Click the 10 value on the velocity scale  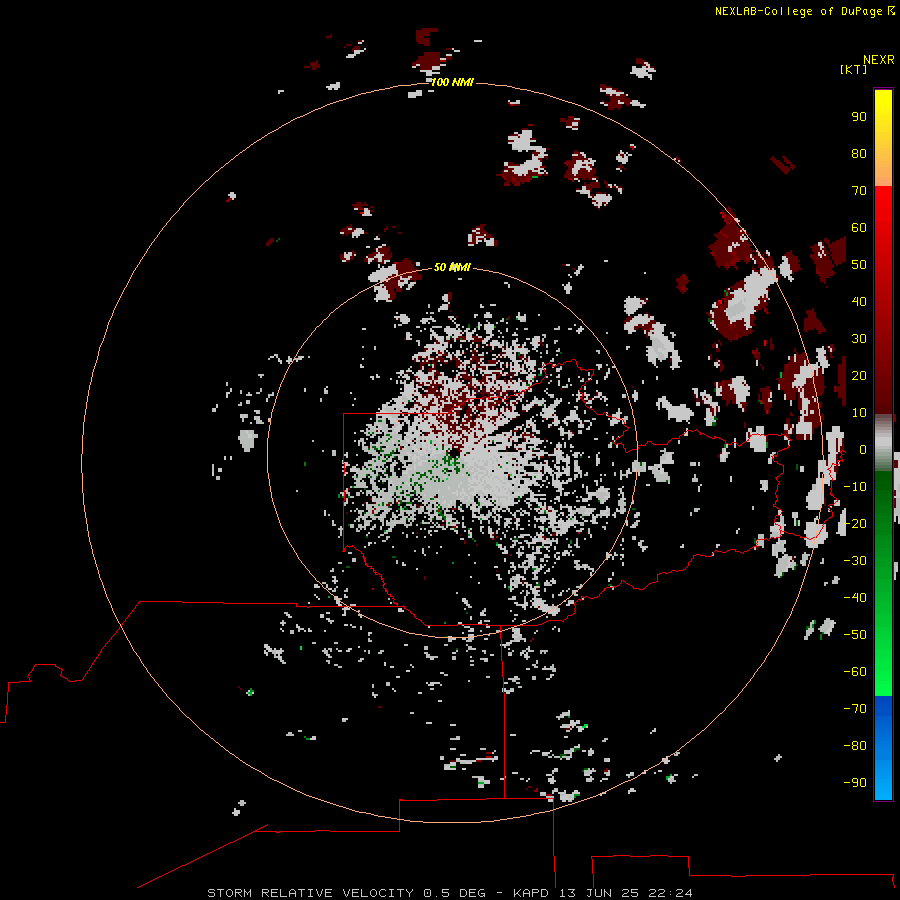[x=859, y=413]
